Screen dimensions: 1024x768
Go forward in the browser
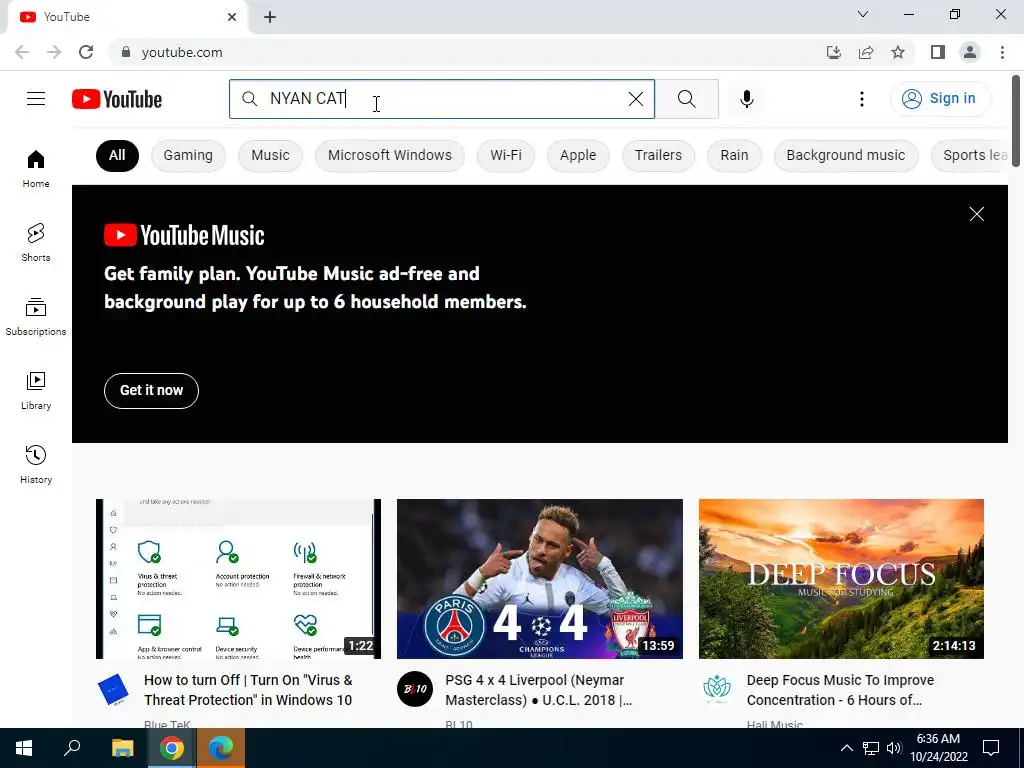54,52
